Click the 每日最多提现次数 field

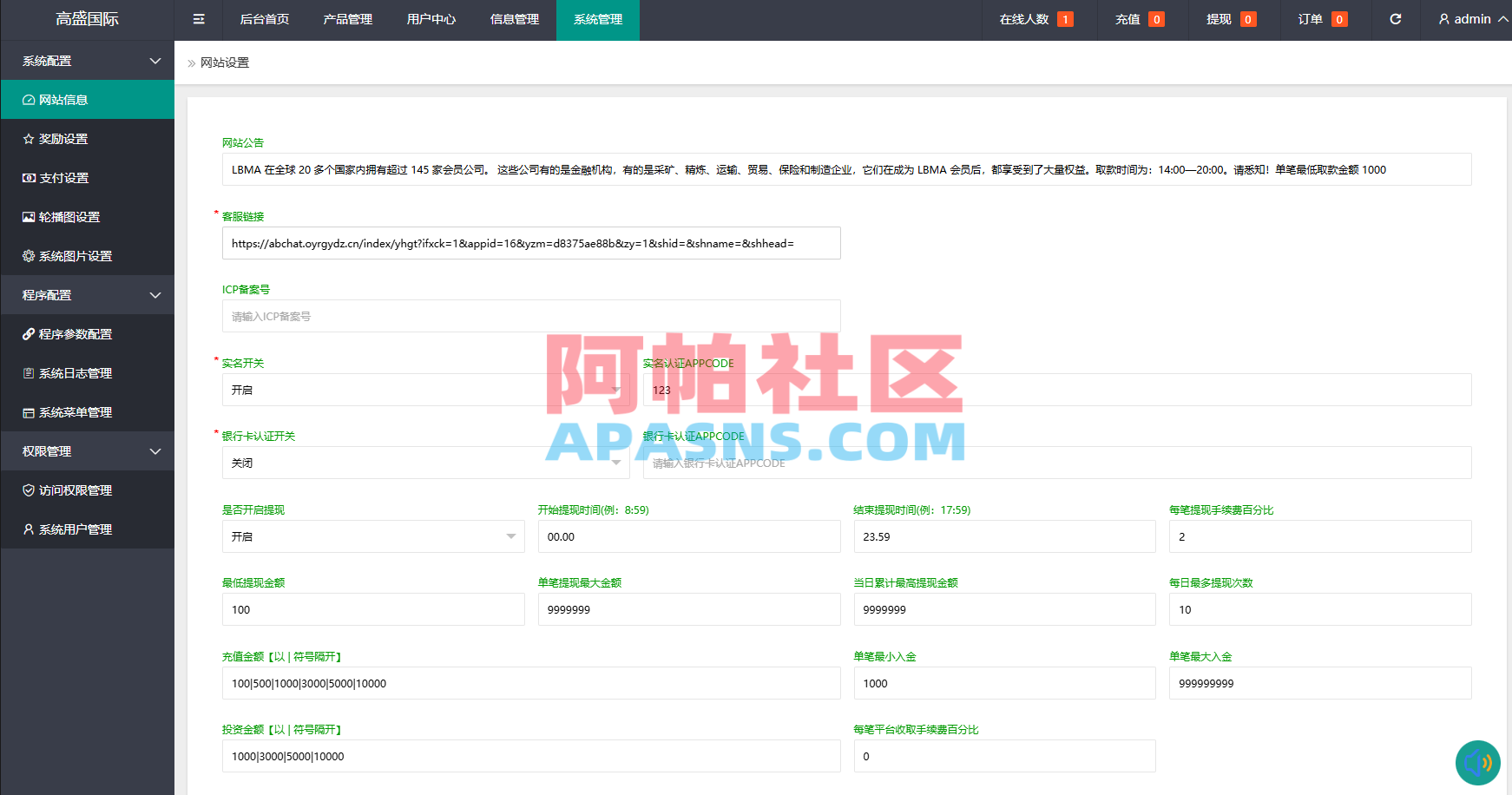1320,609
